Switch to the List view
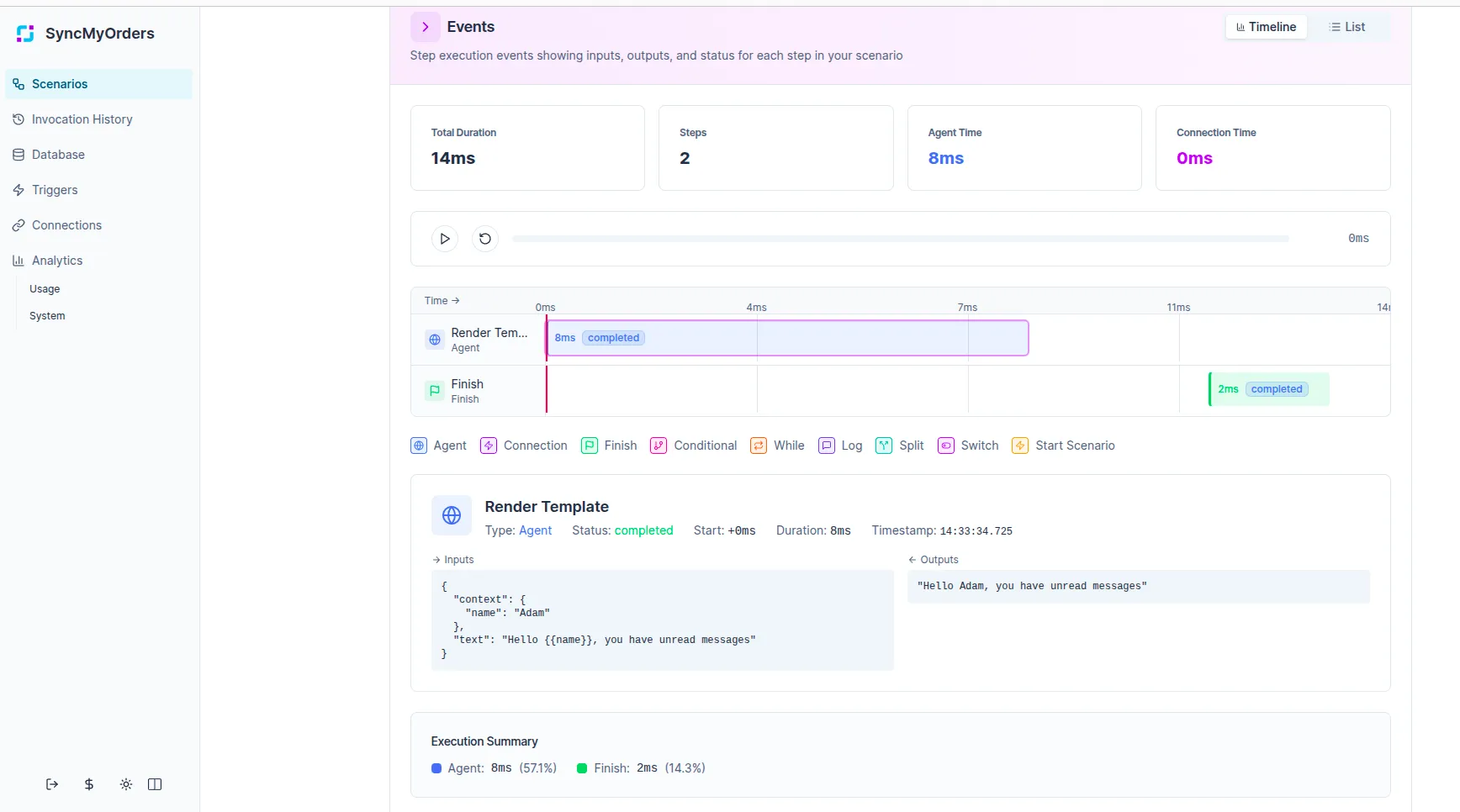This screenshot has width=1460, height=812. 1346,27
